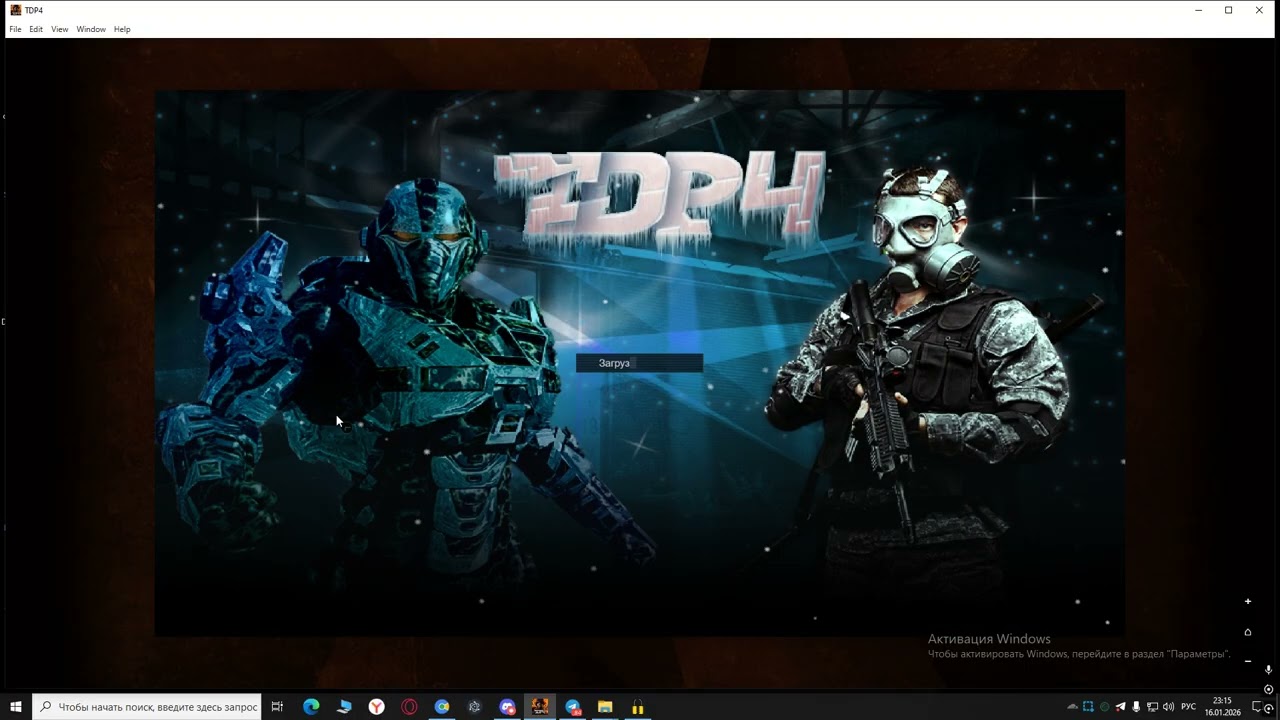1280x720 pixels.
Task: Open the Windows Start menu
Action: pos(16,707)
